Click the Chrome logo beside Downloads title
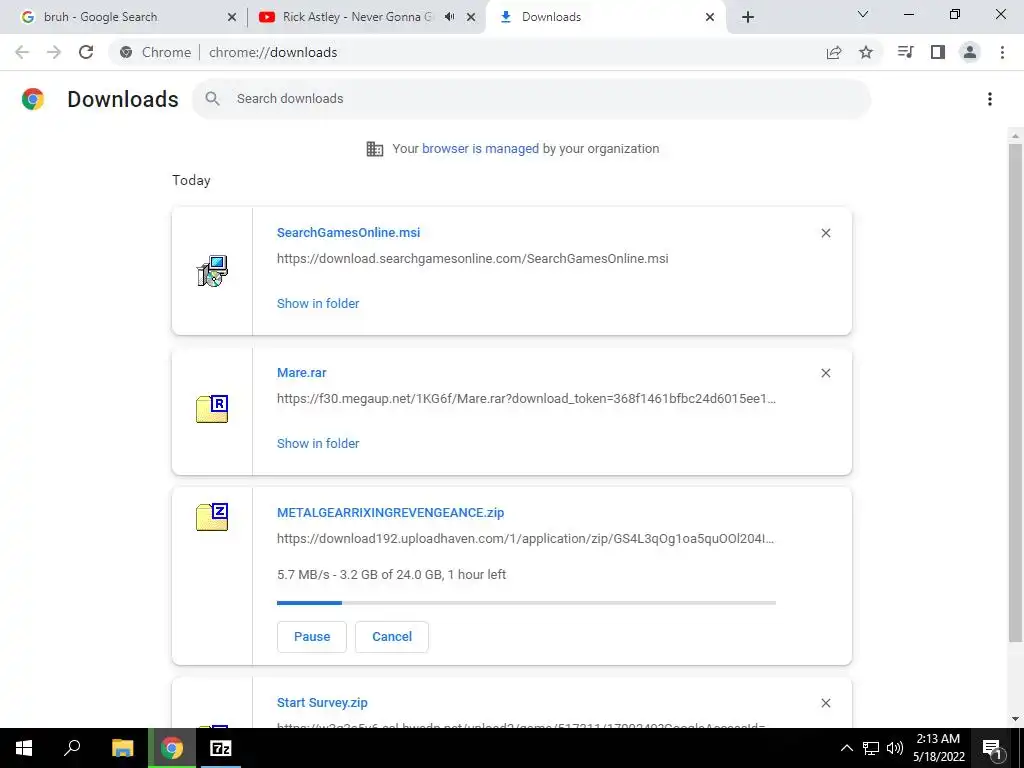This screenshot has width=1024, height=768. pos(33,99)
